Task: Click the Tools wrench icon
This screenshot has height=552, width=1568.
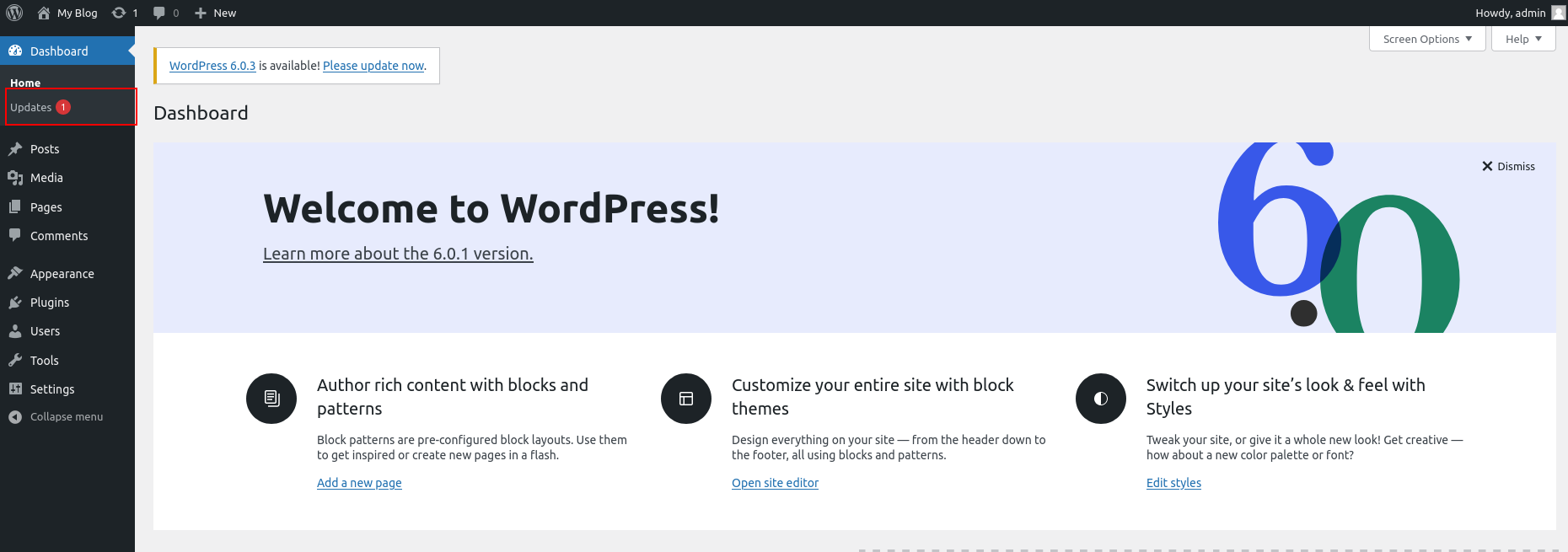Action: pos(15,360)
